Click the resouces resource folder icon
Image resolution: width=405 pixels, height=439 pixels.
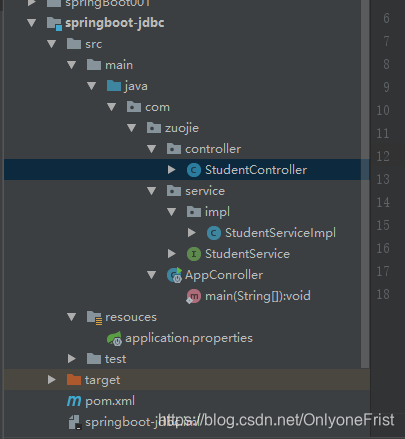coord(94,318)
